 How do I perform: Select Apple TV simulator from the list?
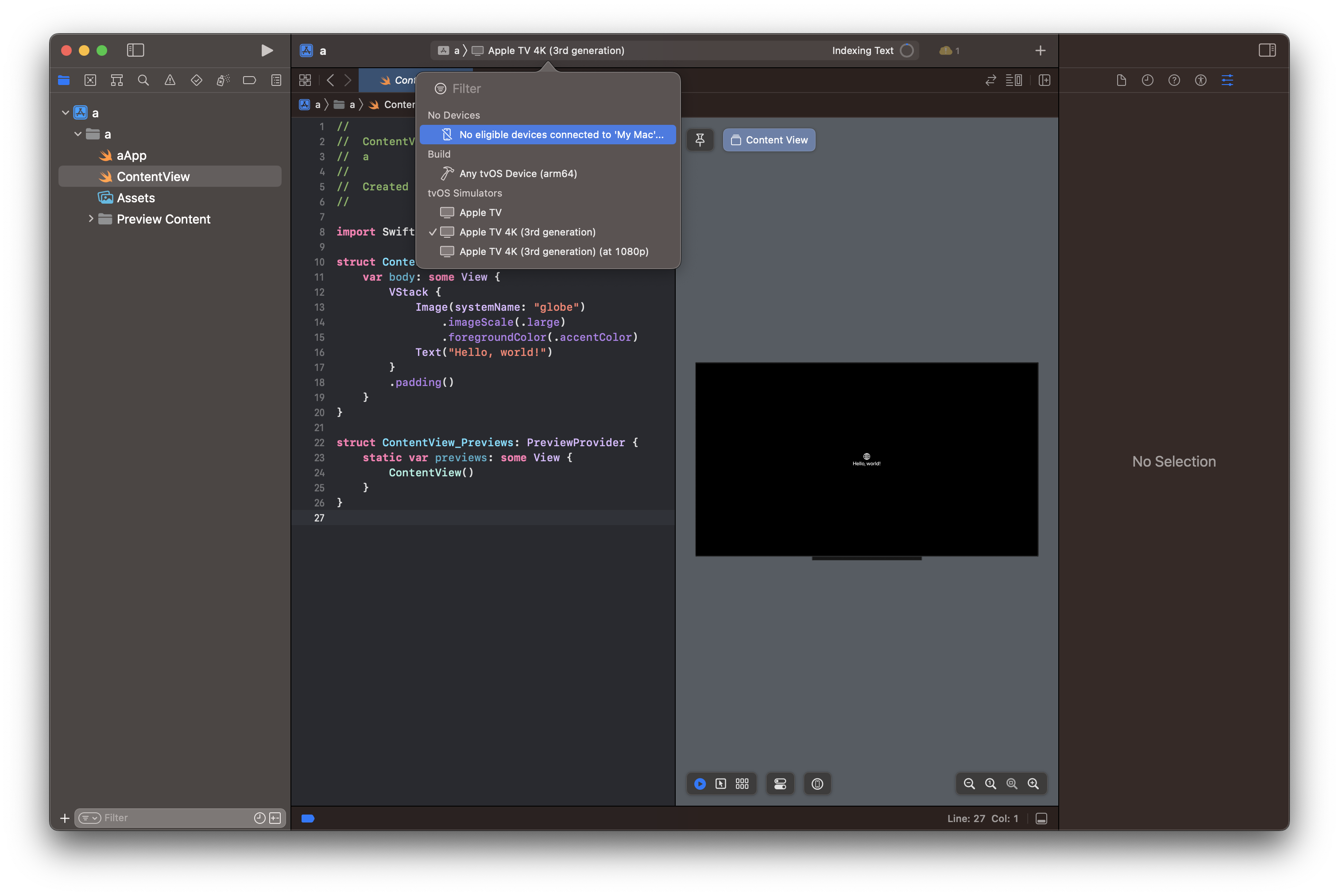(x=480, y=212)
